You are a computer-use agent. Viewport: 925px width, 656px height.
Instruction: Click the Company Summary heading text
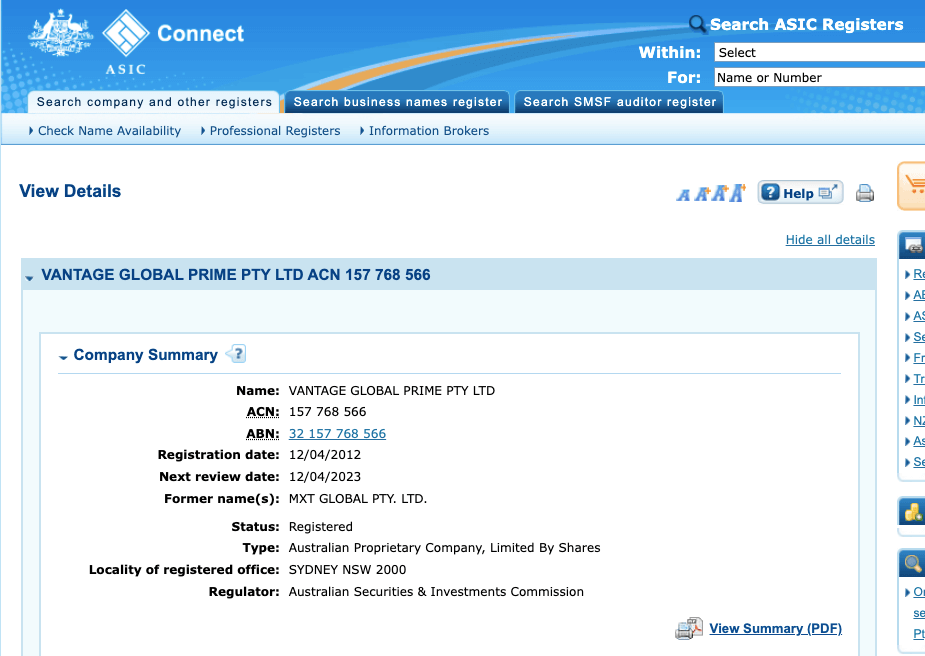(x=146, y=355)
